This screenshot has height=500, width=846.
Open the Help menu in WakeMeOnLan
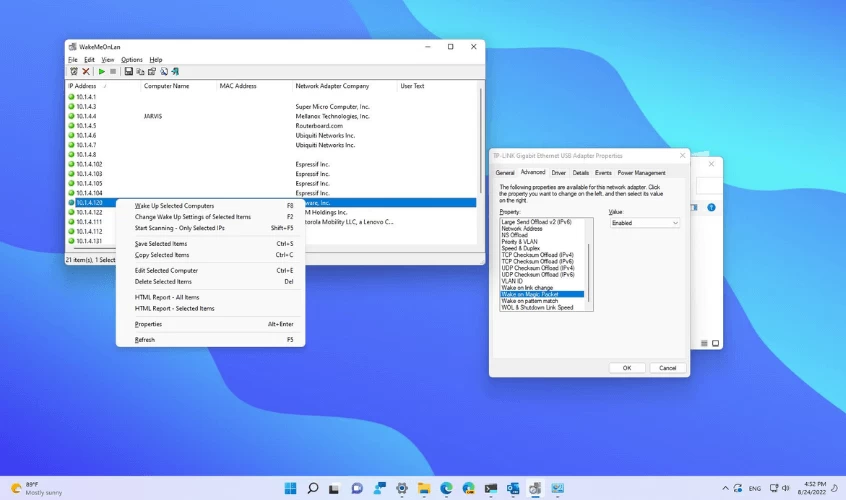[156, 59]
